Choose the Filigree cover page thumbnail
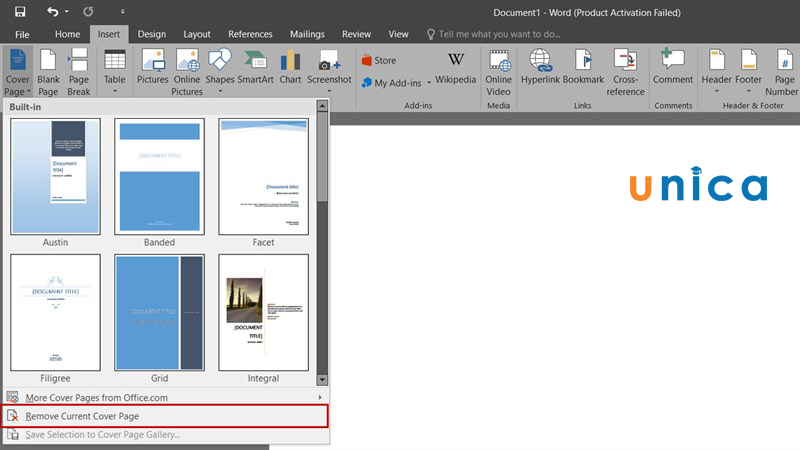The height and width of the screenshot is (450, 800). tap(56, 312)
